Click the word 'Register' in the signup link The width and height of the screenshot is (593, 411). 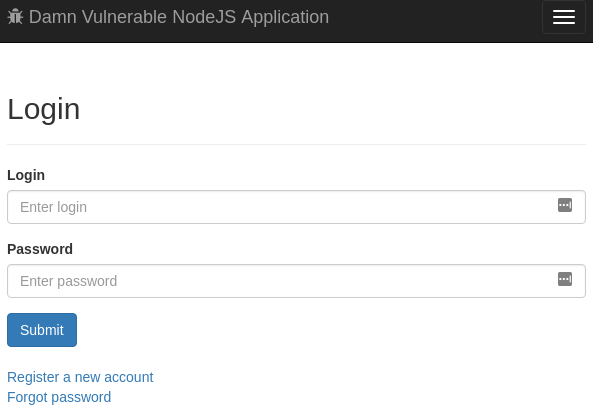[33, 377]
